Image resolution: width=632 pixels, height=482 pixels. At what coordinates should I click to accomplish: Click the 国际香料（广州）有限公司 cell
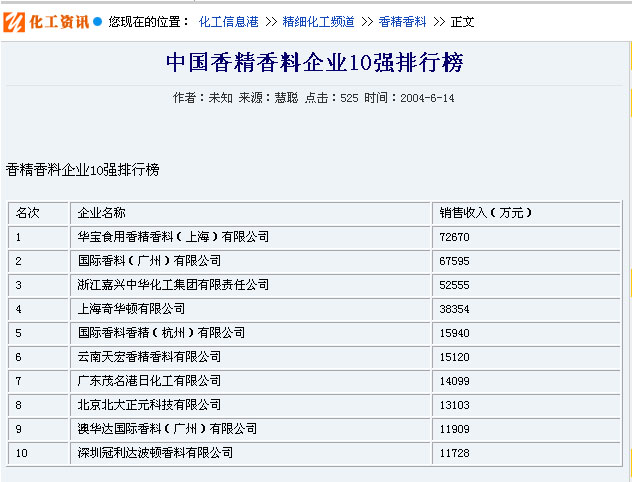click(149, 261)
